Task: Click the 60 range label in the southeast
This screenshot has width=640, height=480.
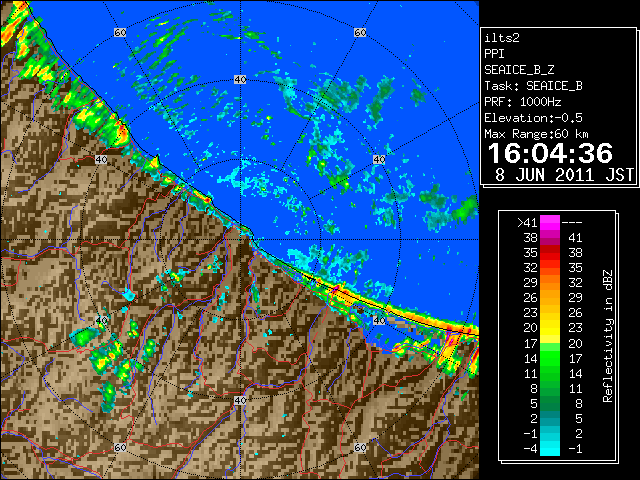Action: pyautogui.click(x=360, y=447)
